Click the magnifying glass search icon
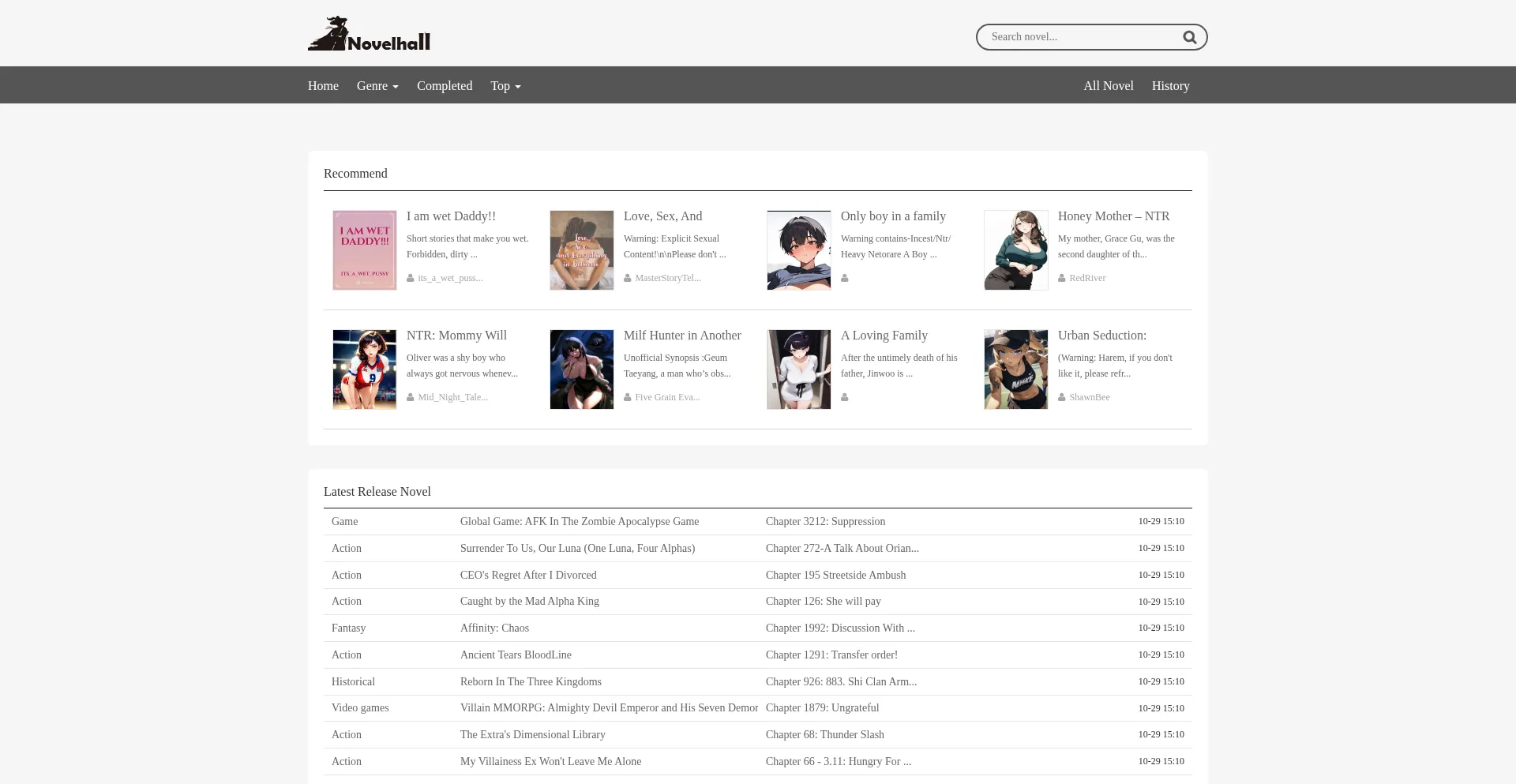The image size is (1516, 784). pyautogui.click(x=1189, y=37)
